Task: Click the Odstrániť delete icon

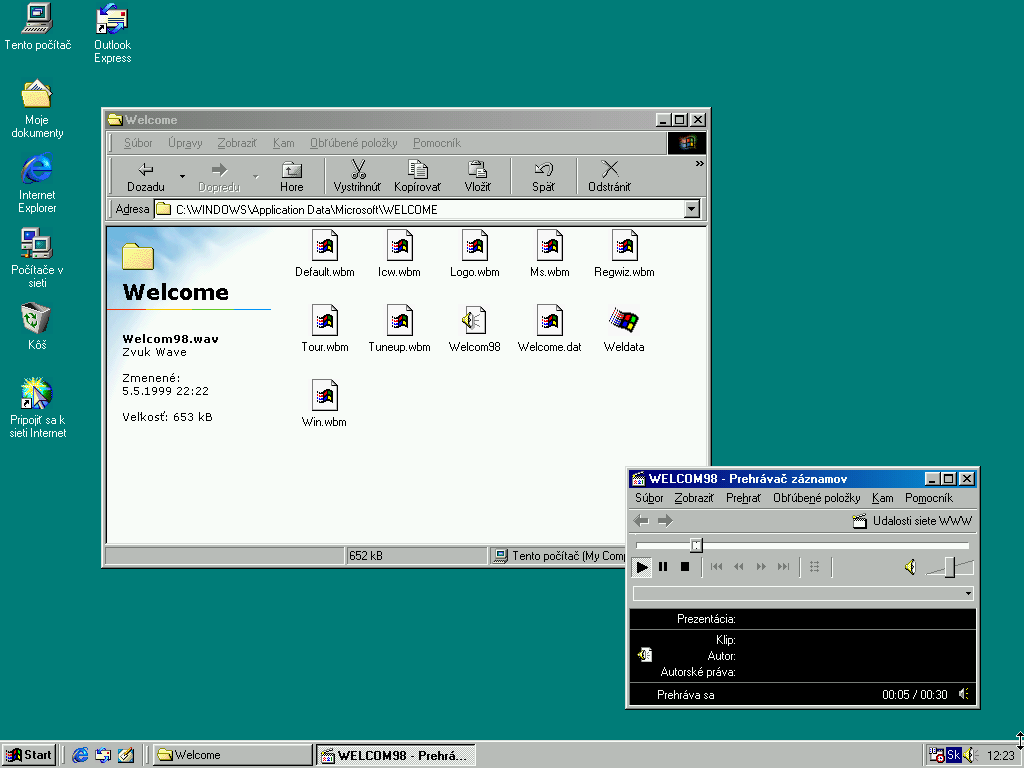Action: click(x=609, y=170)
